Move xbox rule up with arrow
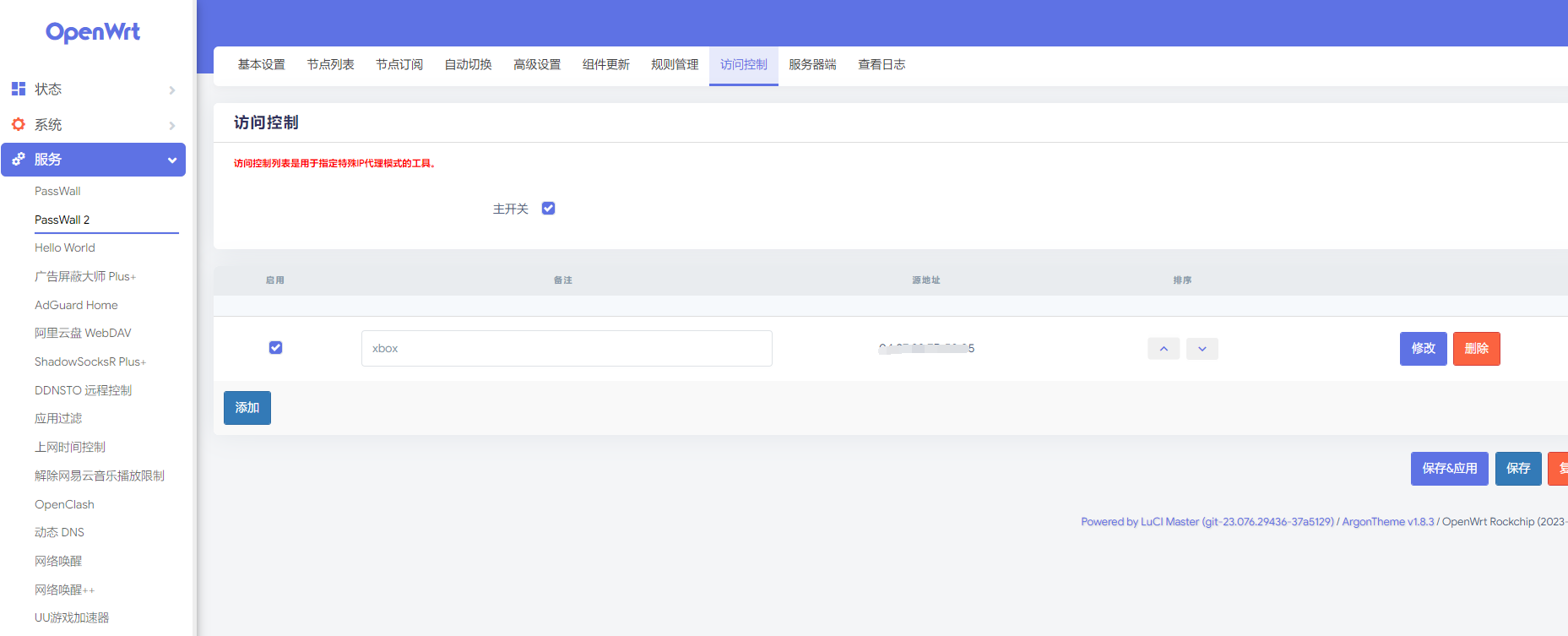Screen dimensions: 1568x636 pos(1164,349)
